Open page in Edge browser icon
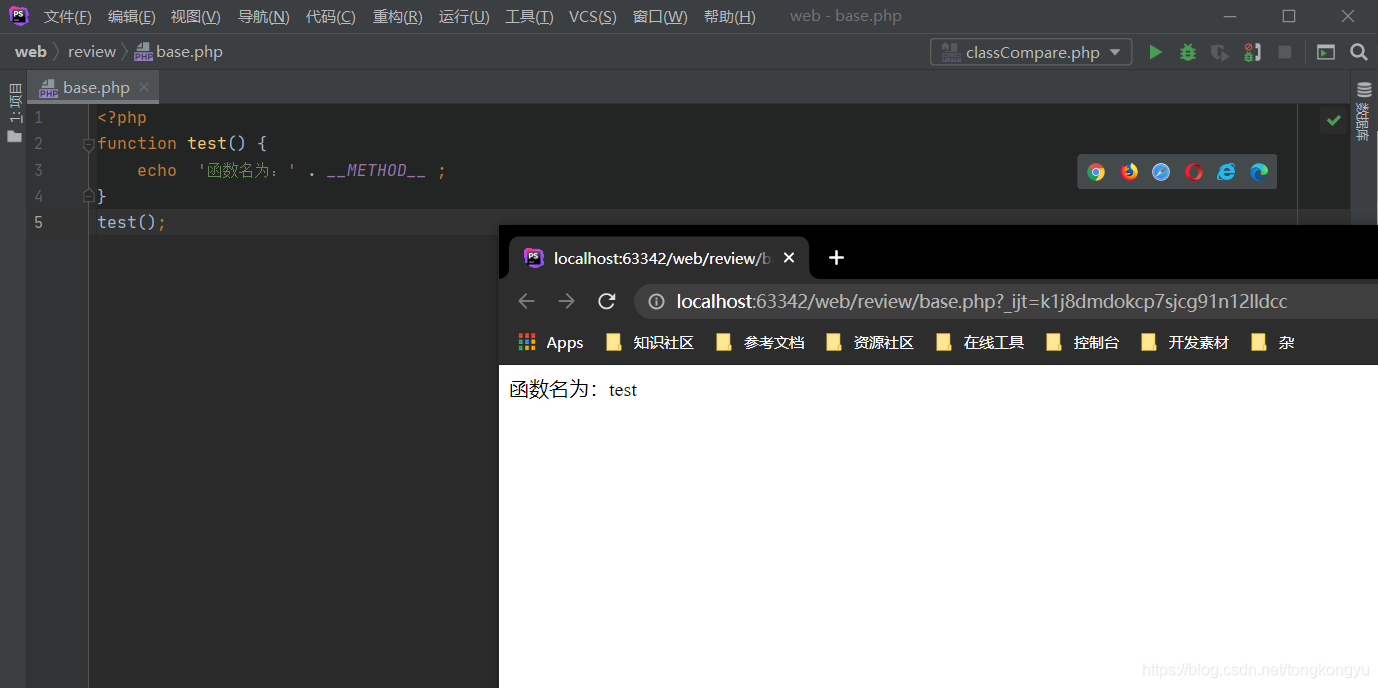Viewport: 1378px width, 688px height. (1259, 172)
